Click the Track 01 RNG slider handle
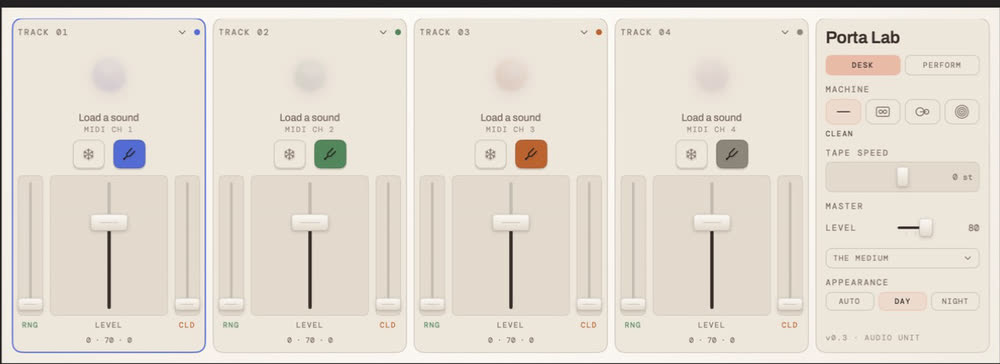Image resolution: width=1000 pixels, height=364 pixels. coord(31,304)
